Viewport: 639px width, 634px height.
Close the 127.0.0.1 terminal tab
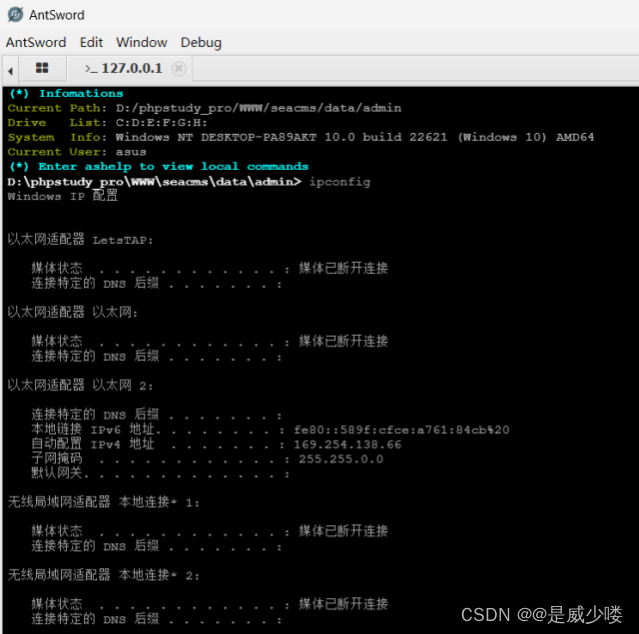[178, 68]
